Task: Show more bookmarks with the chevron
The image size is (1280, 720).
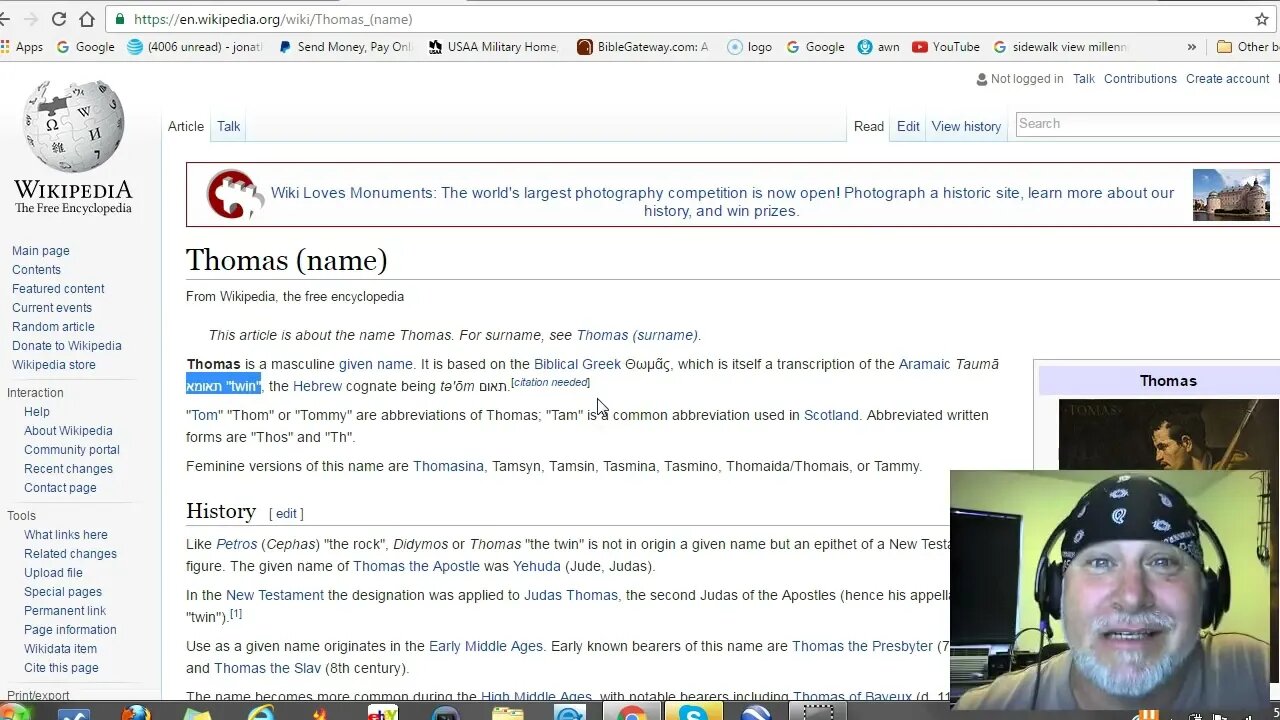Action: (1191, 47)
